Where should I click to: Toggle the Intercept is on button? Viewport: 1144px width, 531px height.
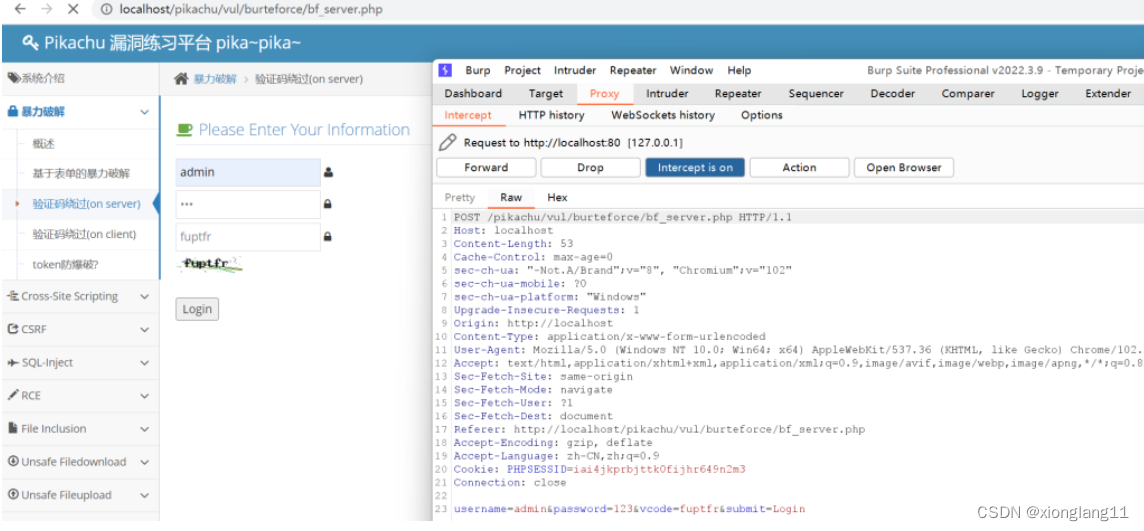pos(695,168)
